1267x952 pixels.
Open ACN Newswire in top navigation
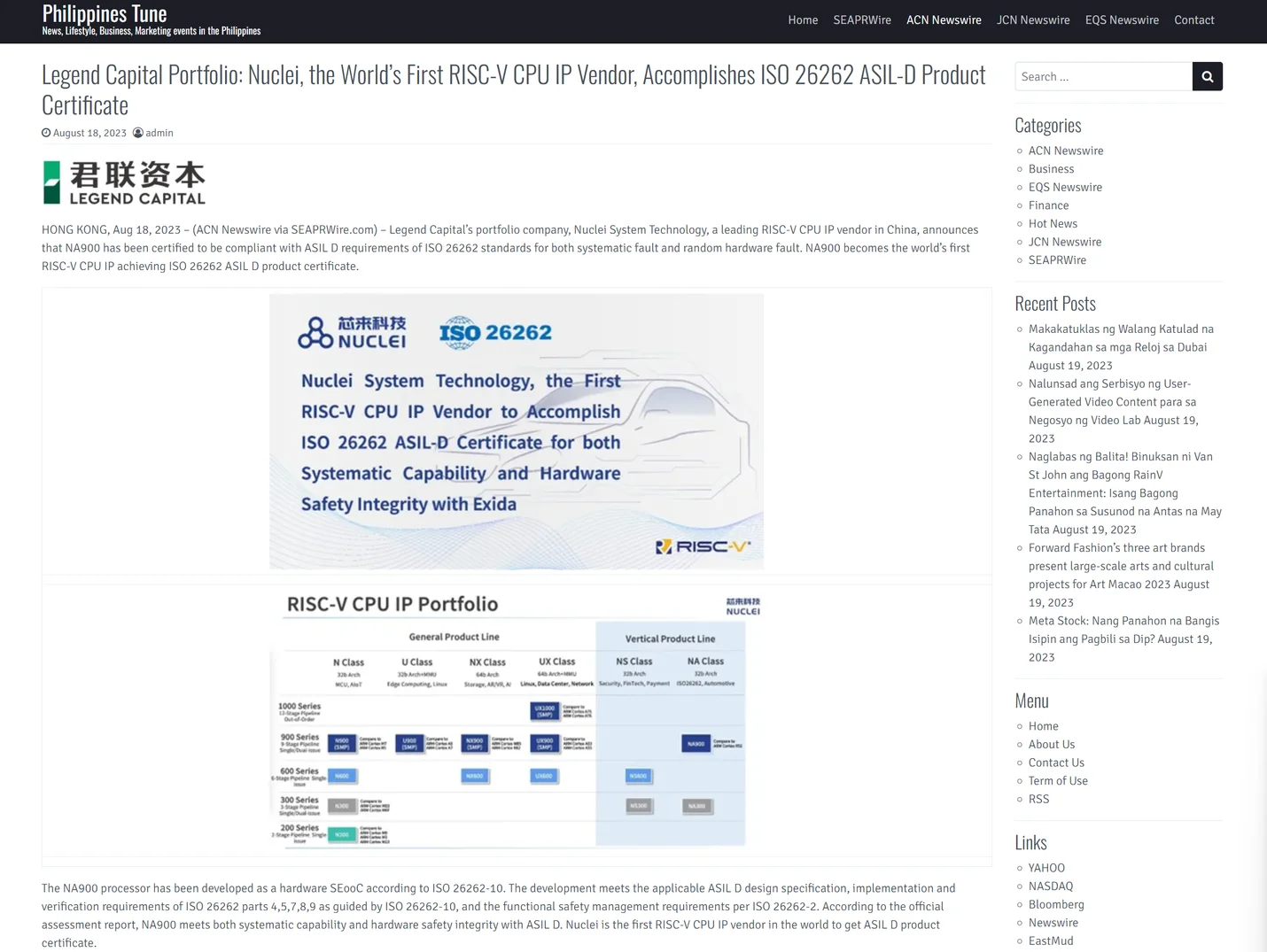click(x=944, y=19)
